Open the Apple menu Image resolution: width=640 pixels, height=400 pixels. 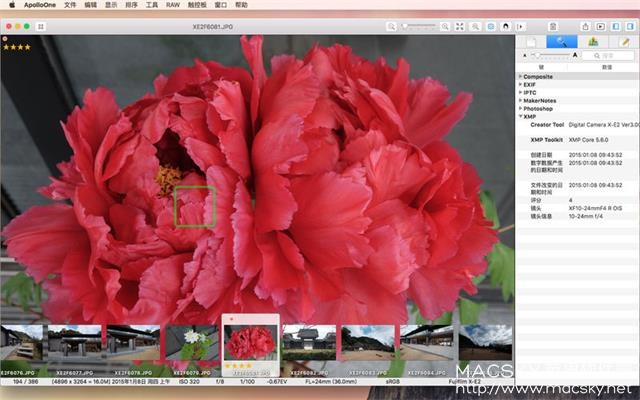12,5
